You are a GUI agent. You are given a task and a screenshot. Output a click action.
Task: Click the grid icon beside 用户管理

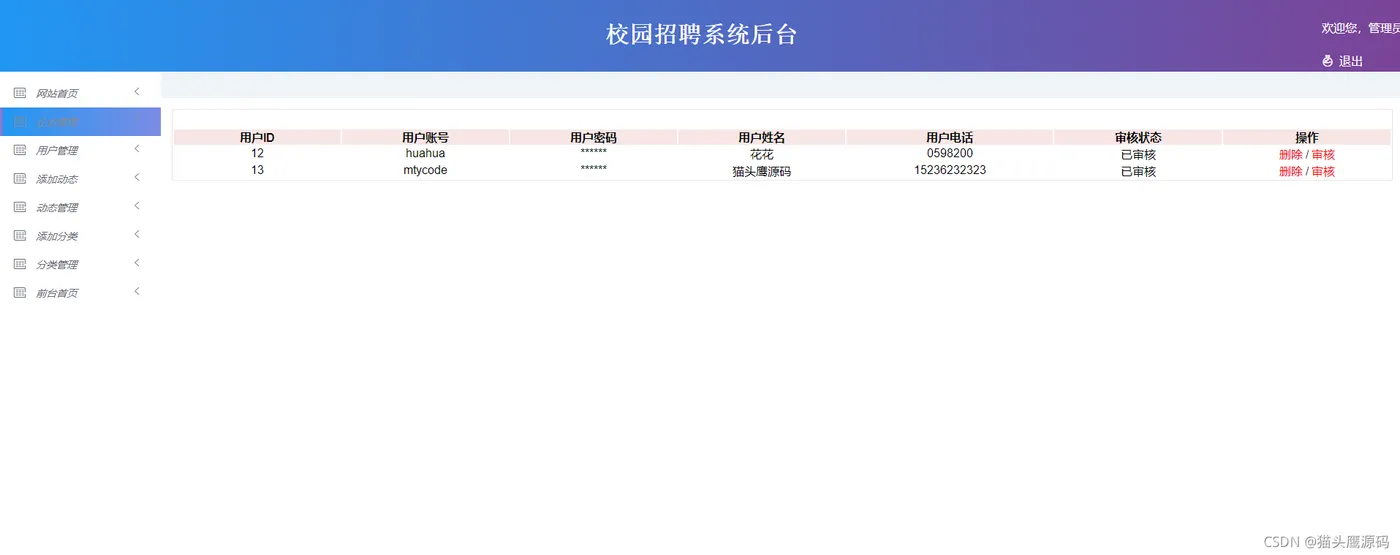tap(19, 150)
